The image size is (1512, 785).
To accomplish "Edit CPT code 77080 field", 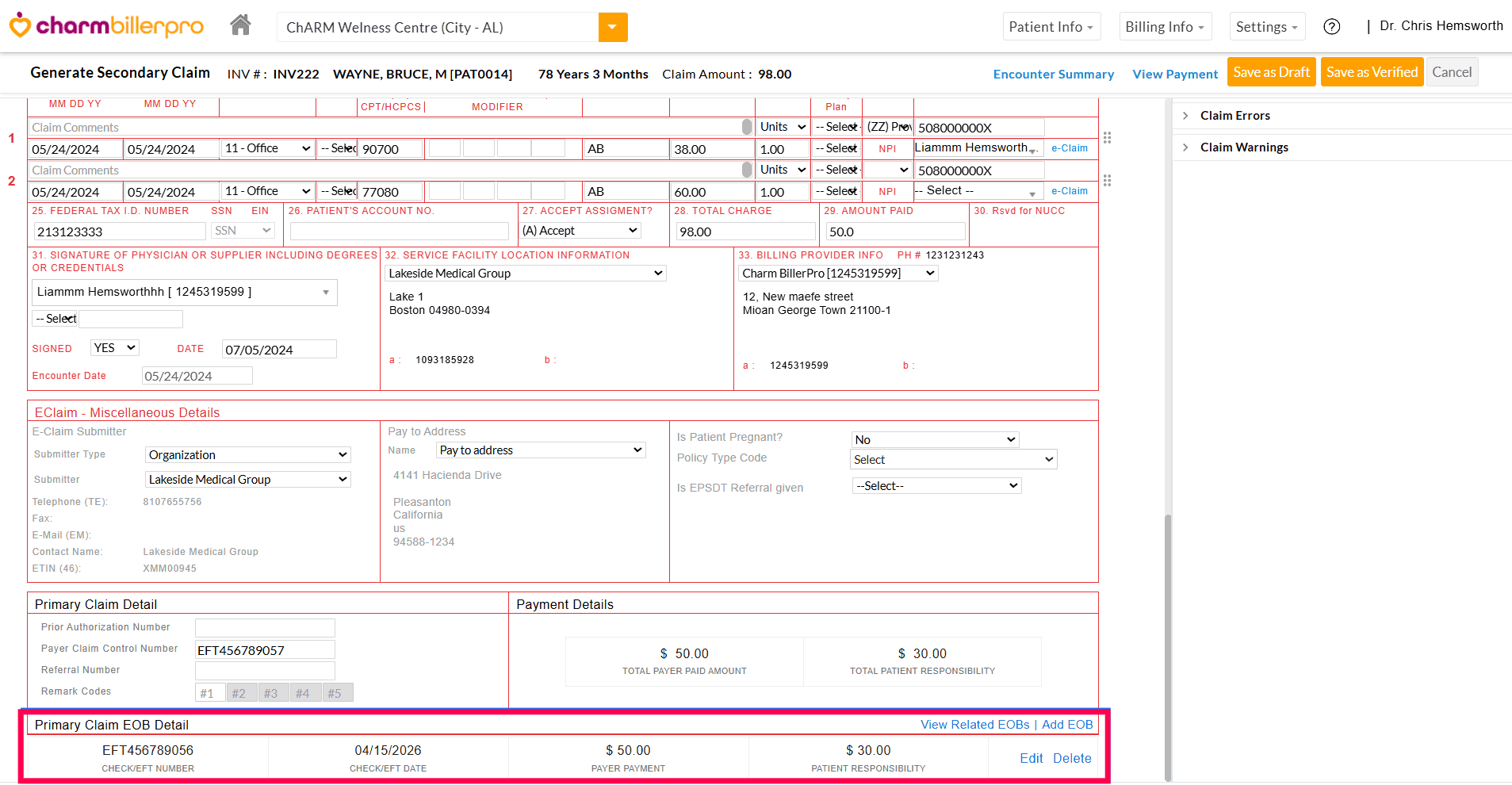I will click(391, 192).
